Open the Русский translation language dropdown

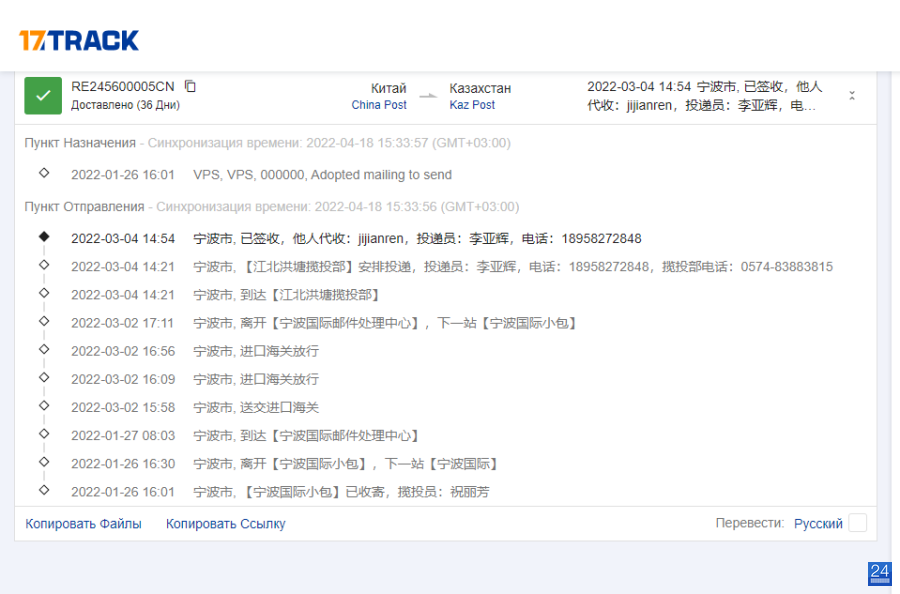click(x=818, y=523)
